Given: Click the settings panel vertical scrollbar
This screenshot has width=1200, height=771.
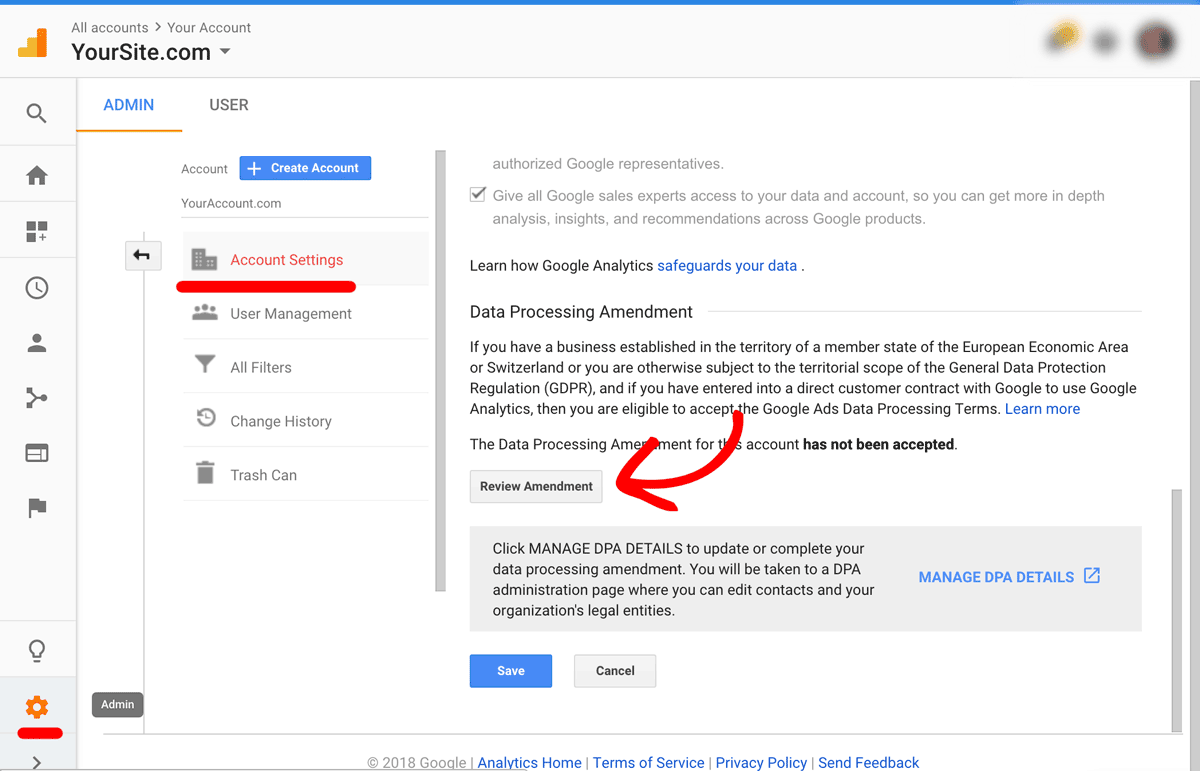Looking at the screenshot, I should click(x=1176, y=610).
